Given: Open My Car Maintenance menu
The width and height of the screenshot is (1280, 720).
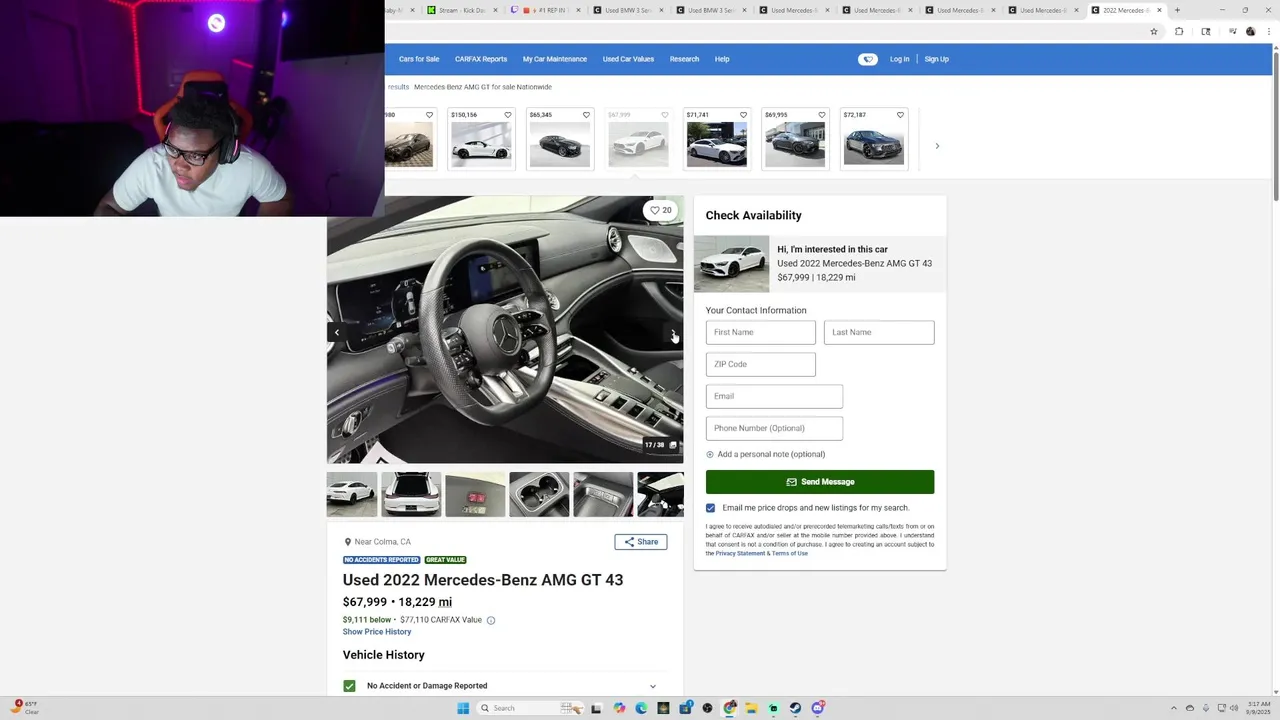Looking at the screenshot, I should pos(555,59).
